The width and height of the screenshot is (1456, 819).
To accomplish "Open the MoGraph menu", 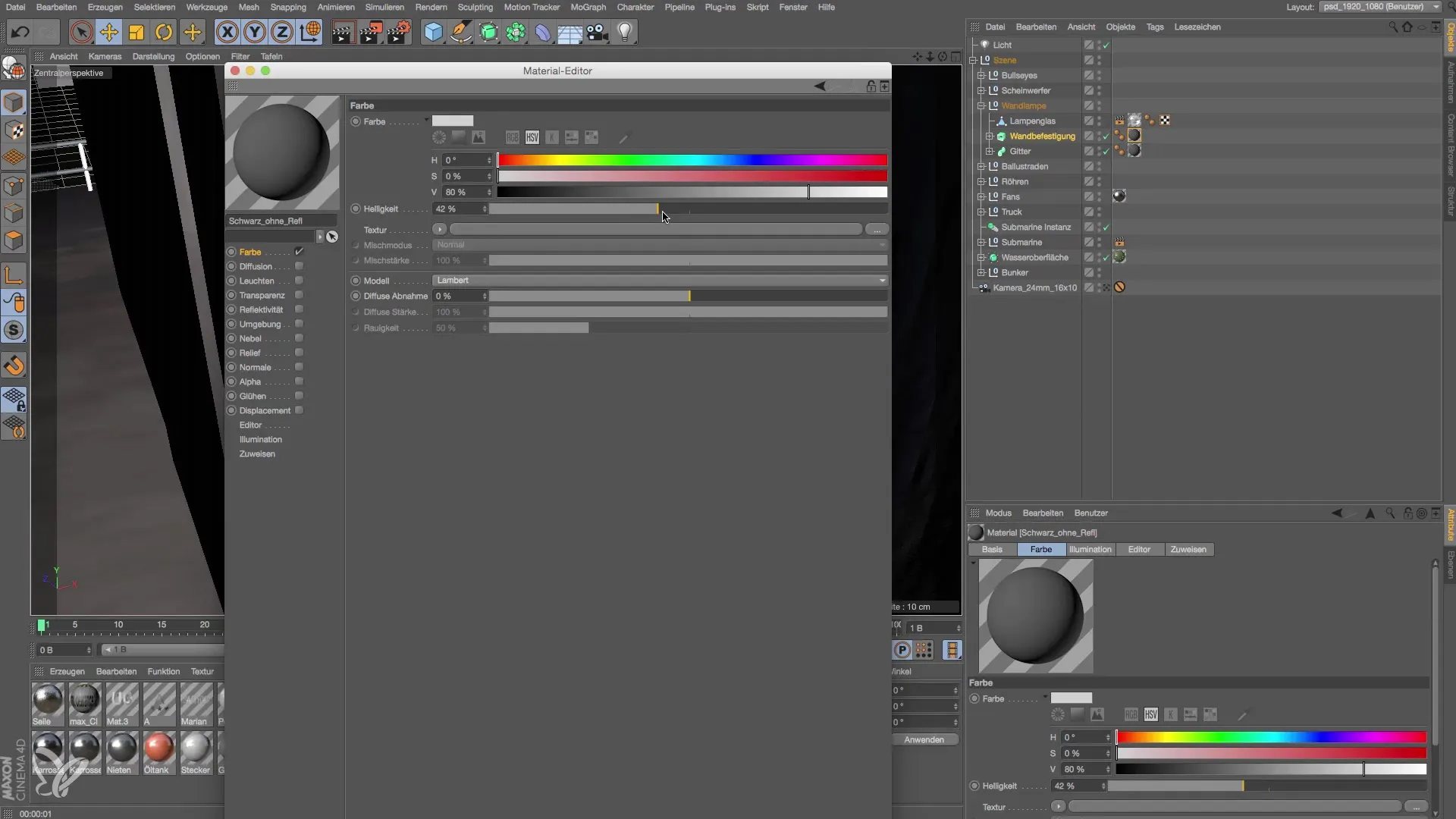I will (x=588, y=7).
